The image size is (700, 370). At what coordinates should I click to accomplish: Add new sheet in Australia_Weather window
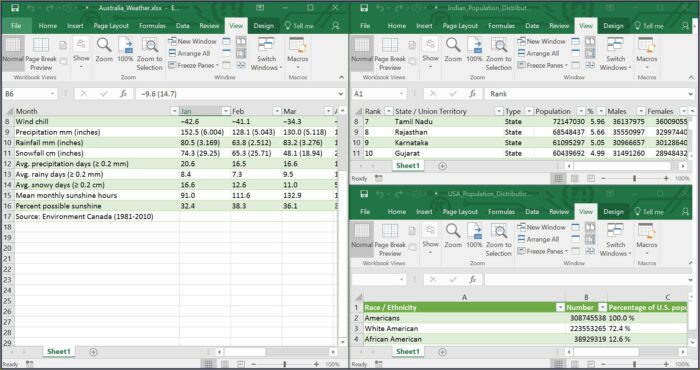coord(93,352)
